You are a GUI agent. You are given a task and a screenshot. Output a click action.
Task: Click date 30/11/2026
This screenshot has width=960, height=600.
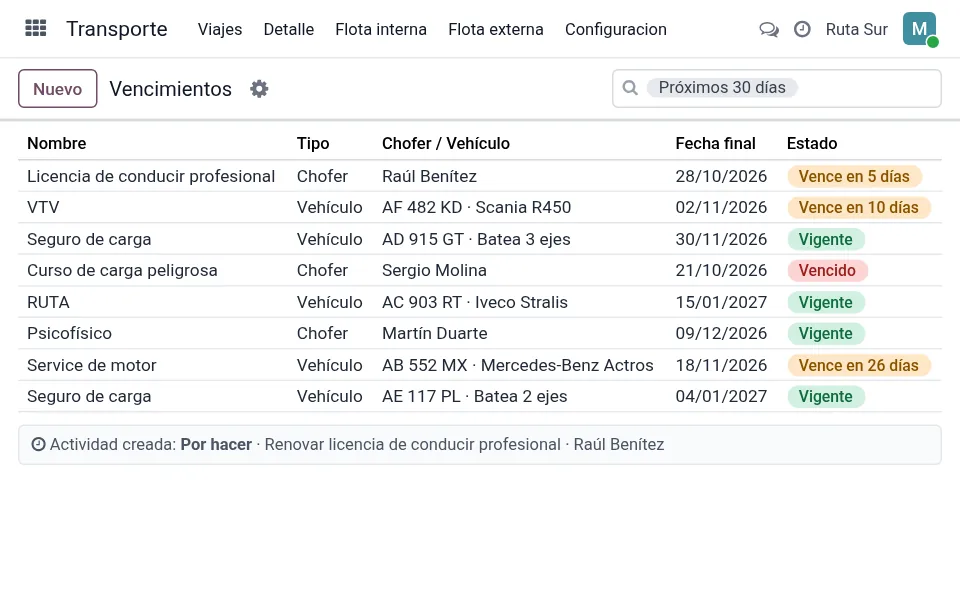coord(721,239)
